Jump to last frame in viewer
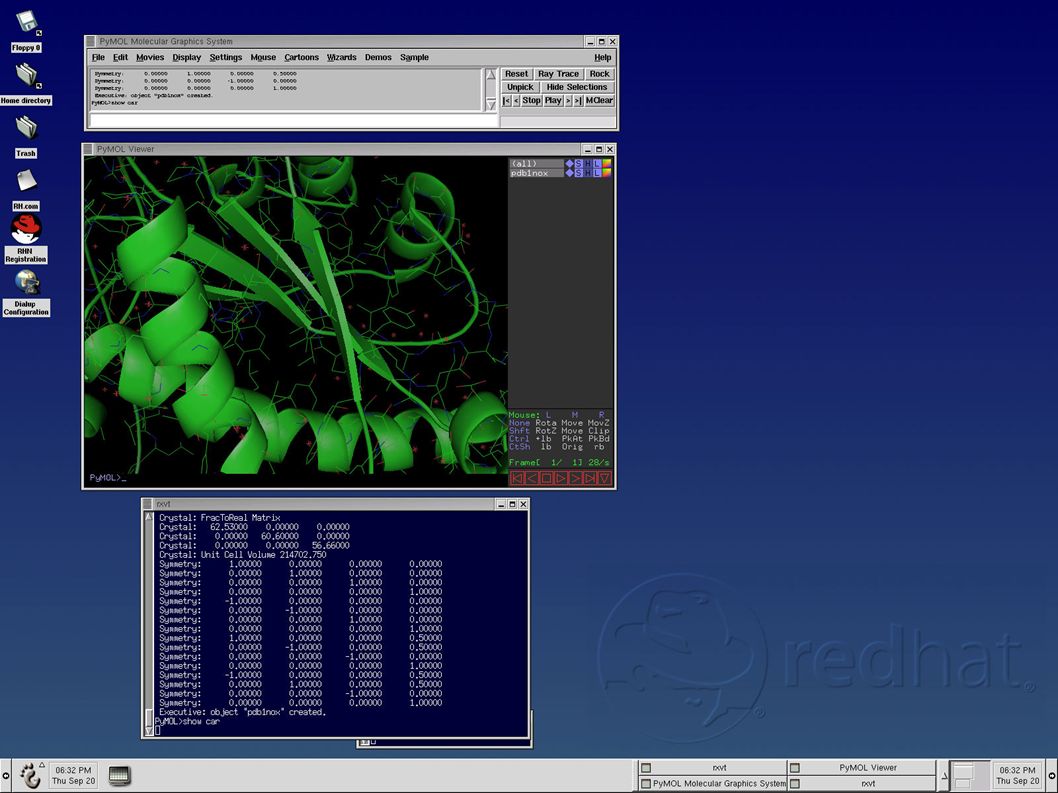Image resolution: width=1058 pixels, height=793 pixels. [590, 478]
